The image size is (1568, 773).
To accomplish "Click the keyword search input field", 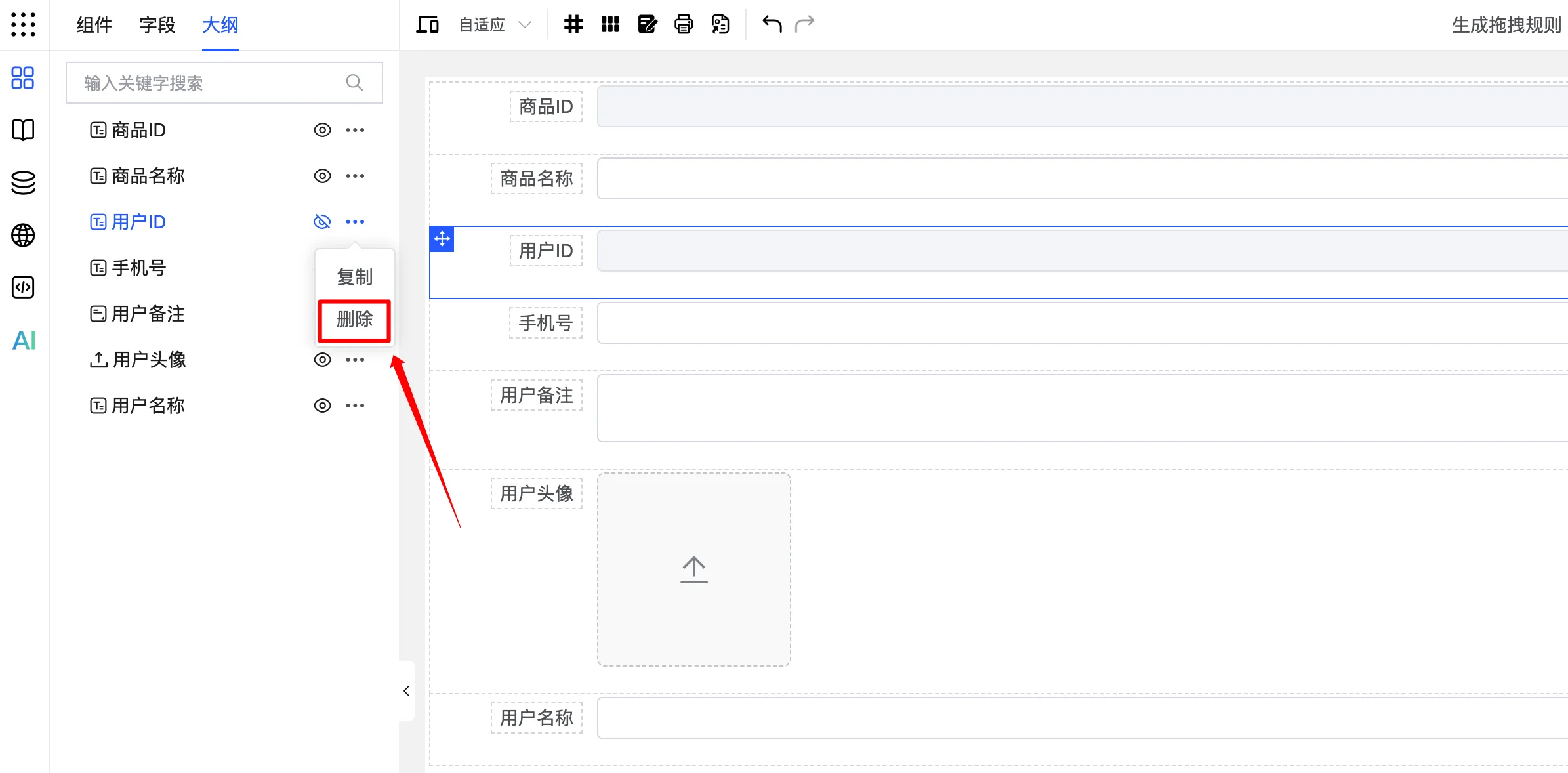I will pos(210,83).
